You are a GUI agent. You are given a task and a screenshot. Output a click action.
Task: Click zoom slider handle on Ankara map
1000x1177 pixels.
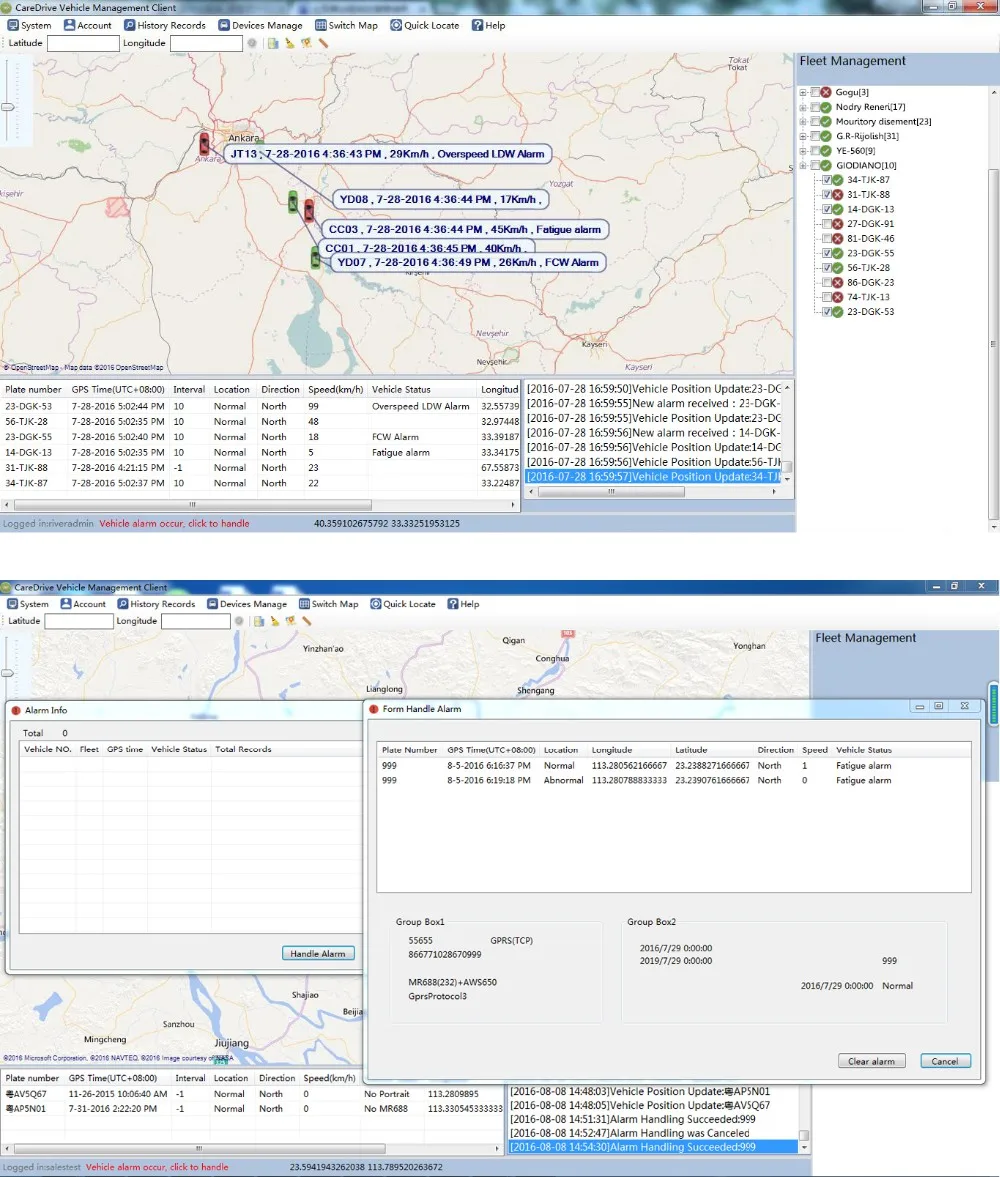pyautogui.click(x=7, y=106)
